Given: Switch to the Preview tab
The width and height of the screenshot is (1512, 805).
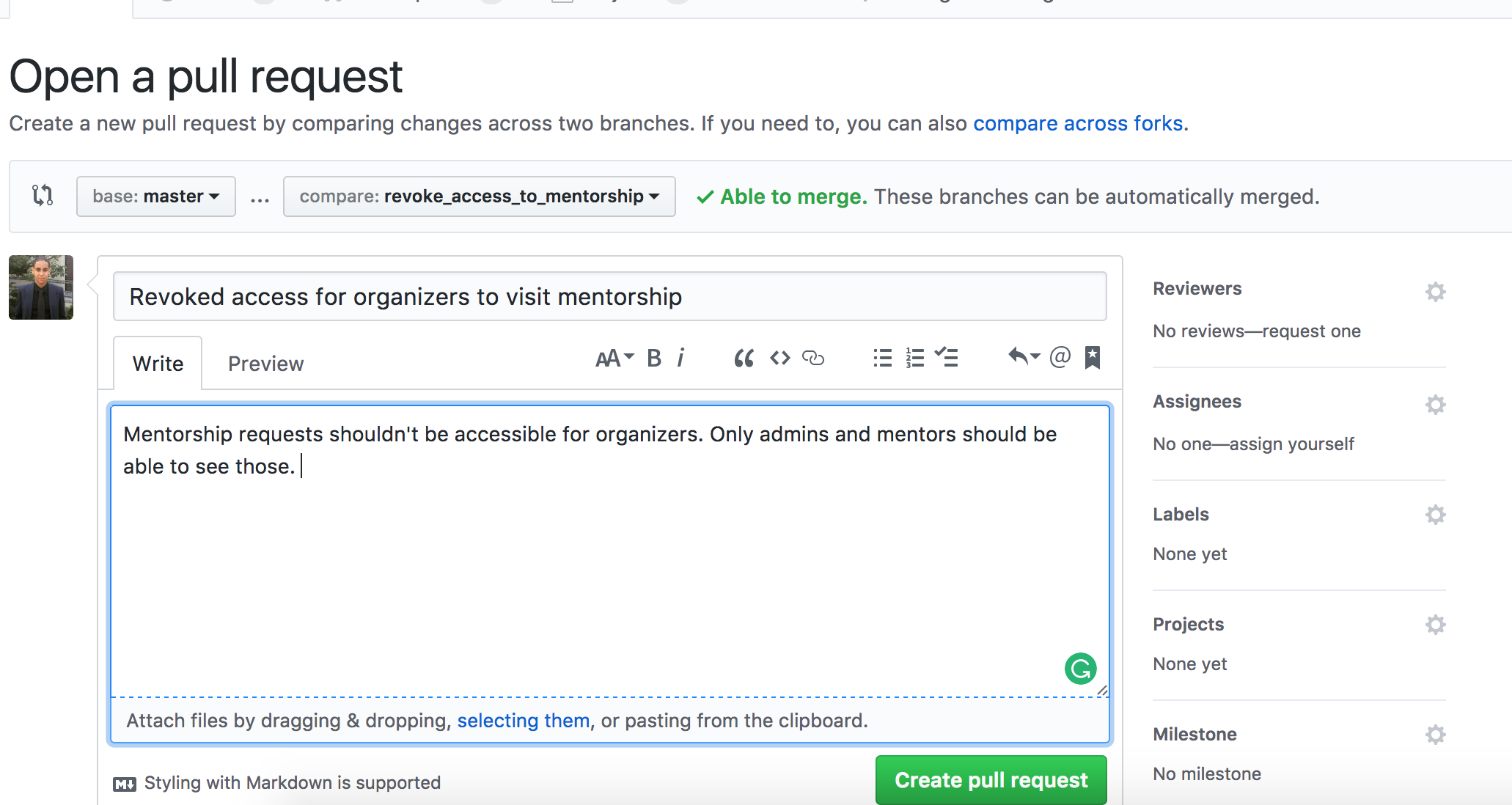Looking at the screenshot, I should pos(265,364).
